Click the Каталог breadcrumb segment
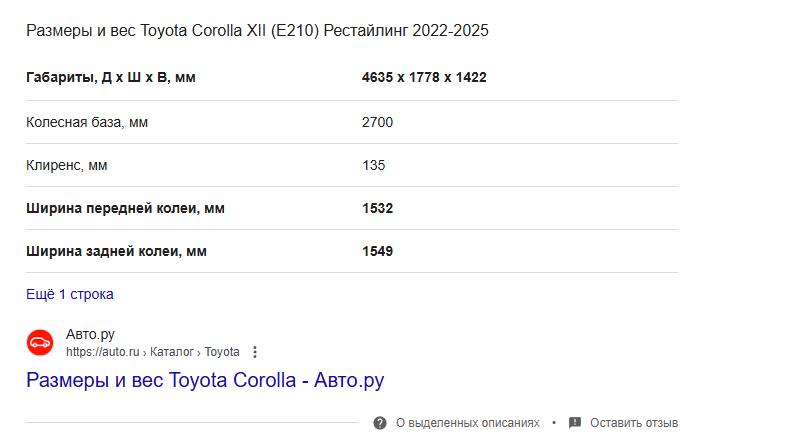 (x=172, y=352)
